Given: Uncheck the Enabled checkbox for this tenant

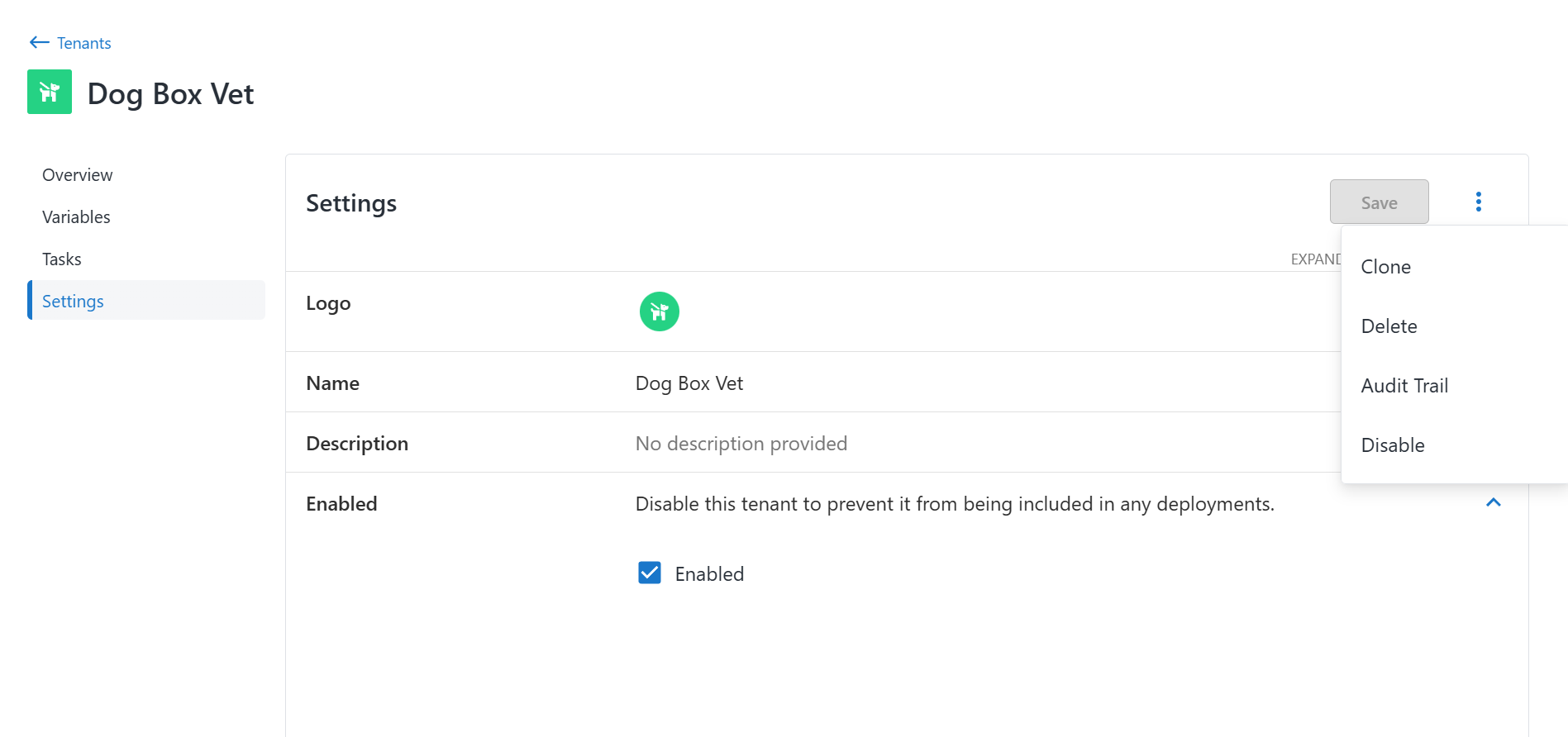Looking at the screenshot, I should pos(650,573).
